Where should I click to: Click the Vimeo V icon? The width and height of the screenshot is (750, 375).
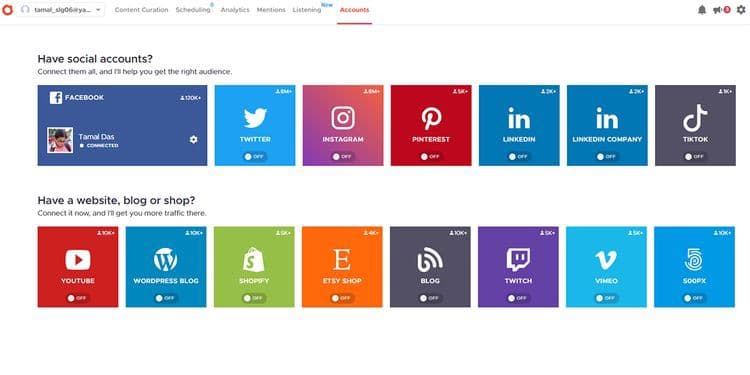[606, 260]
